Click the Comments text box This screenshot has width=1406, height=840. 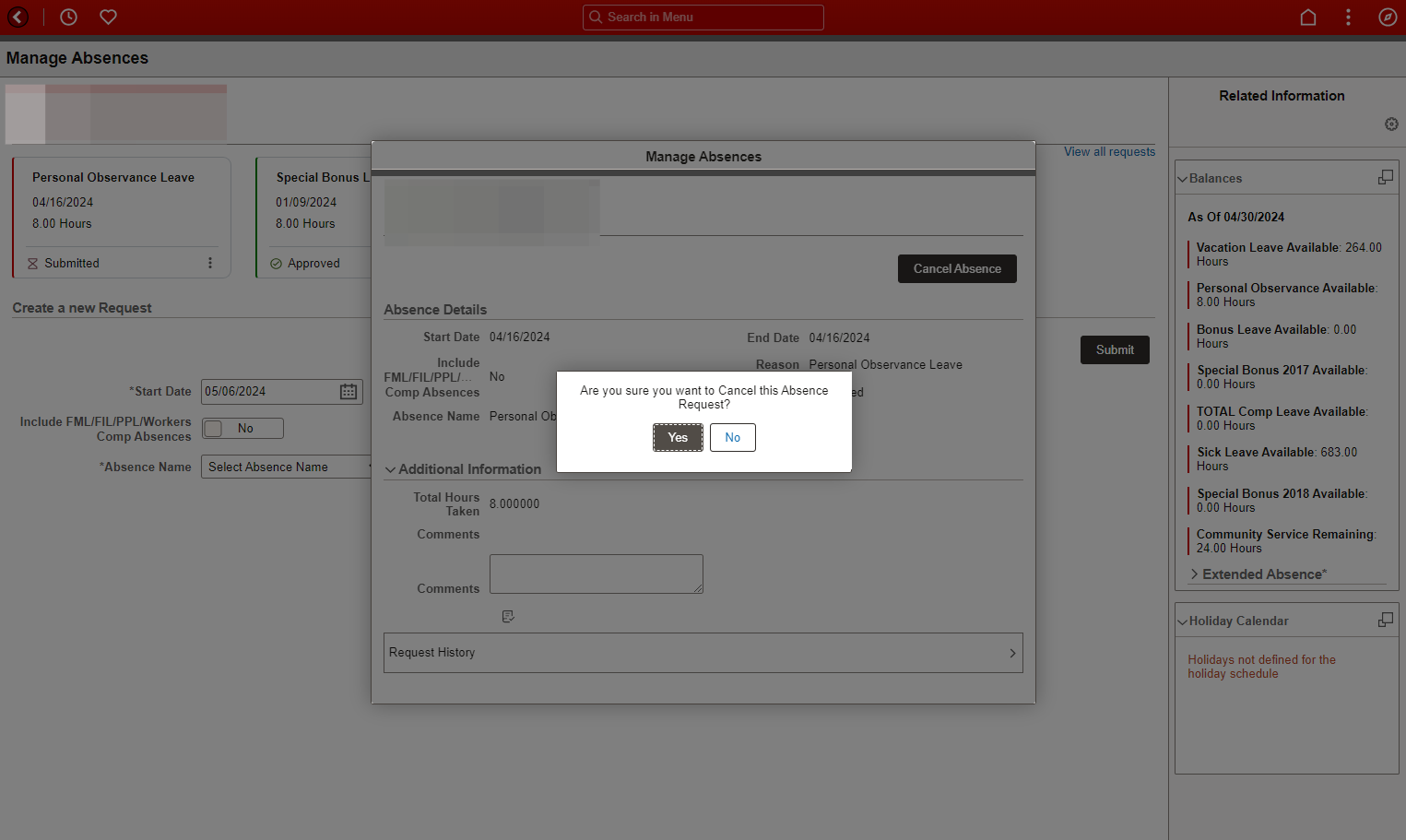tap(597, 574)
